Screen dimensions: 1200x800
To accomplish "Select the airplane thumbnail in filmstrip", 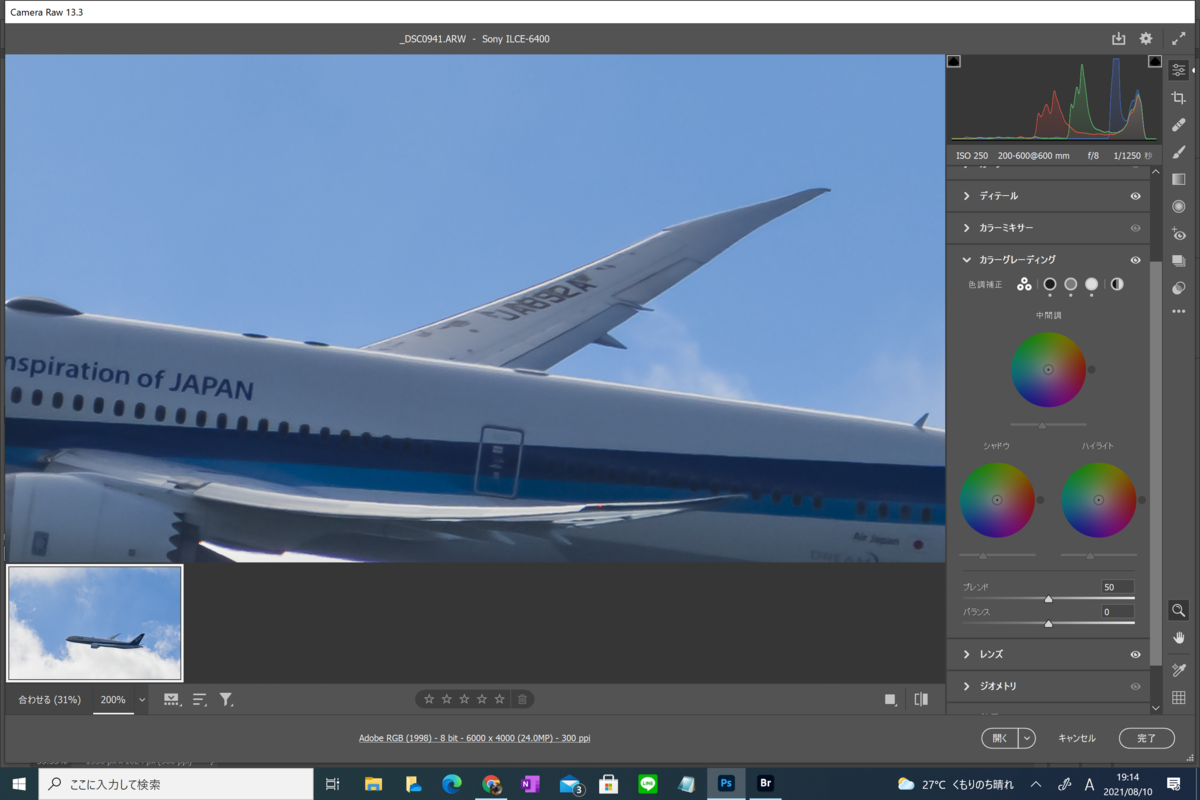I will tap(95, 623).
